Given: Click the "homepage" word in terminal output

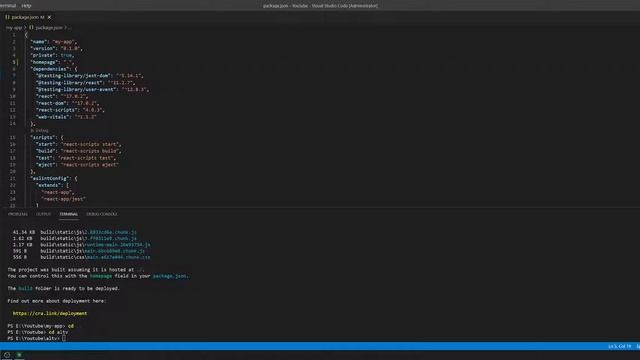Looking at the screenshot, I should [x=101, y=276].
